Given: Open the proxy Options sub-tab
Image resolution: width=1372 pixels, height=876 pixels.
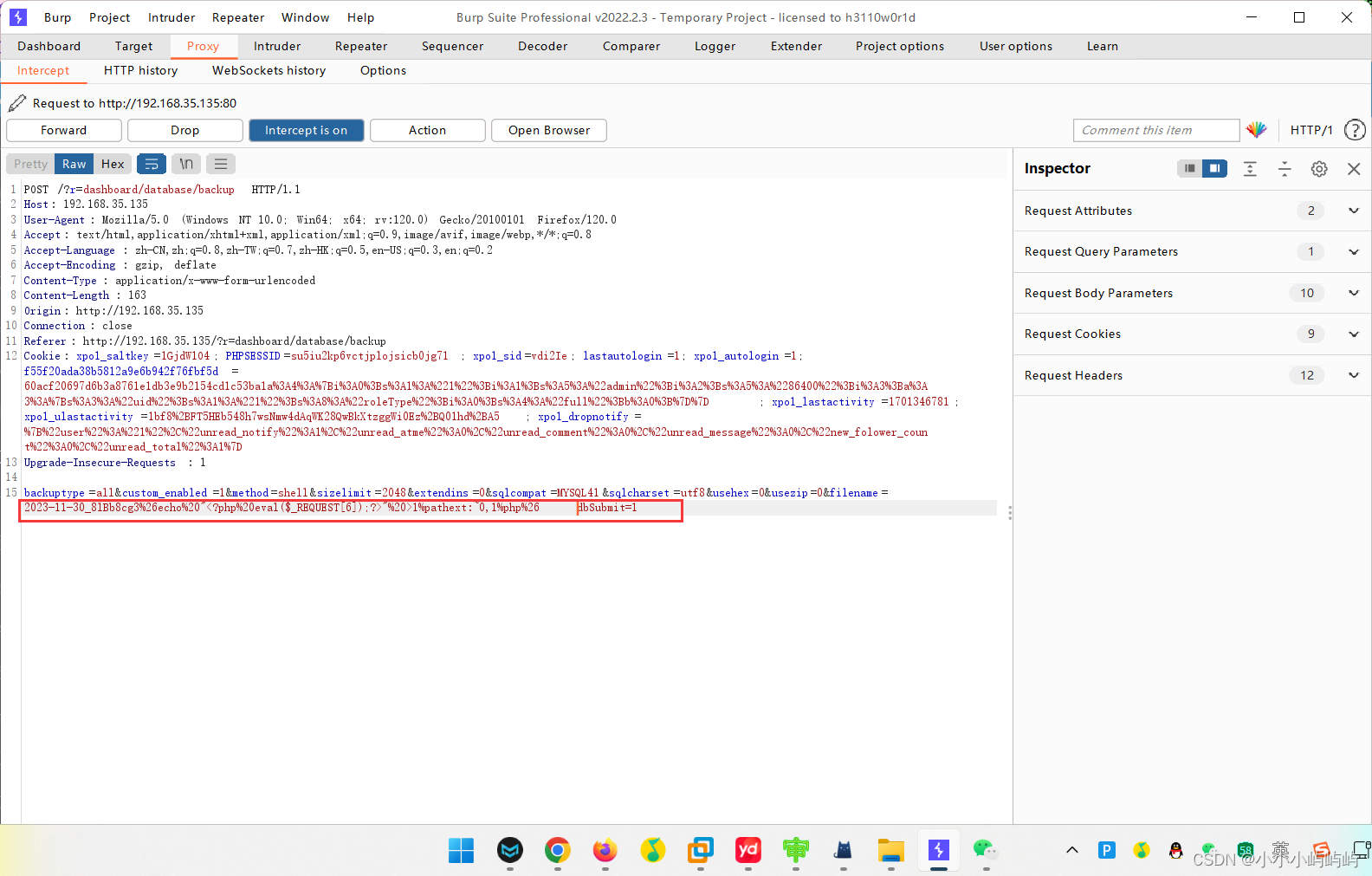Looking at the screenshot, I should coord(384,70).
